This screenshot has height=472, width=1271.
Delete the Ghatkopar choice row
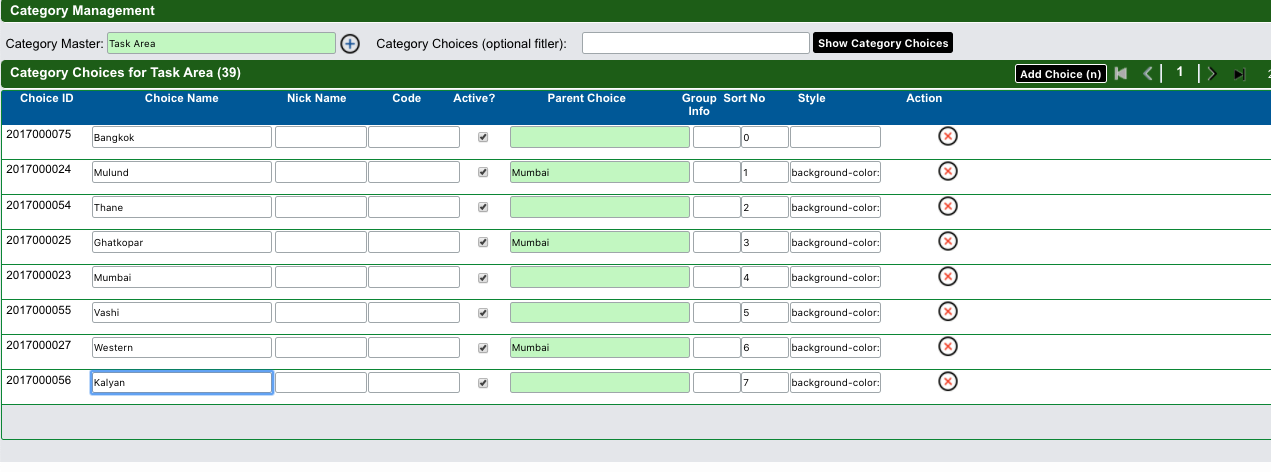(948, 241)
